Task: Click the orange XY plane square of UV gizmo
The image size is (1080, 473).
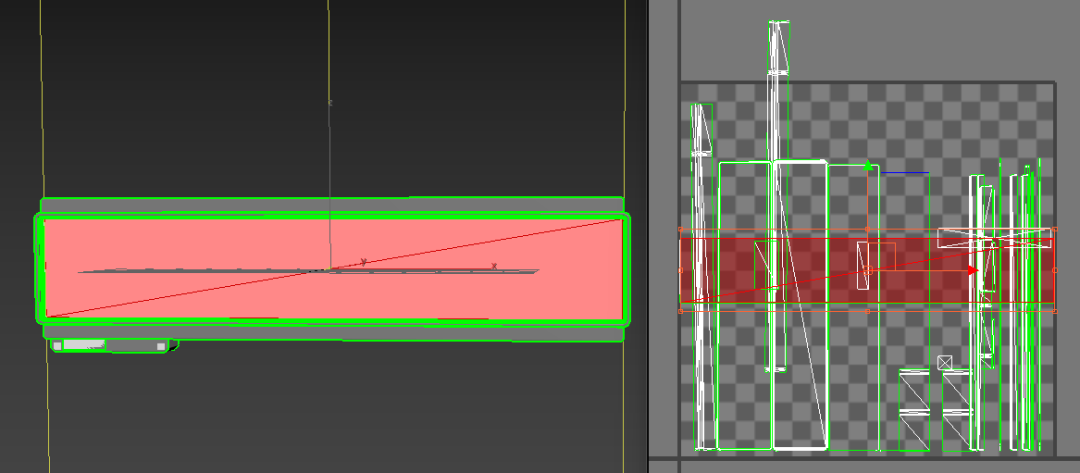Action: click(x=881, y=256)
